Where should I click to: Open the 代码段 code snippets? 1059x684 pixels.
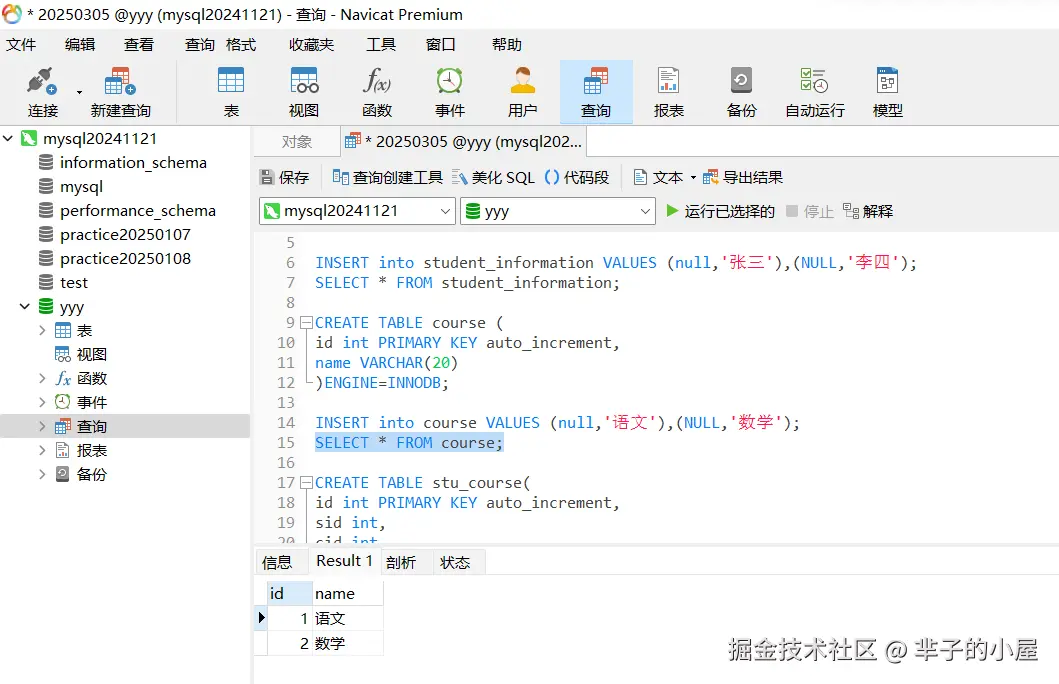point(577,178)
